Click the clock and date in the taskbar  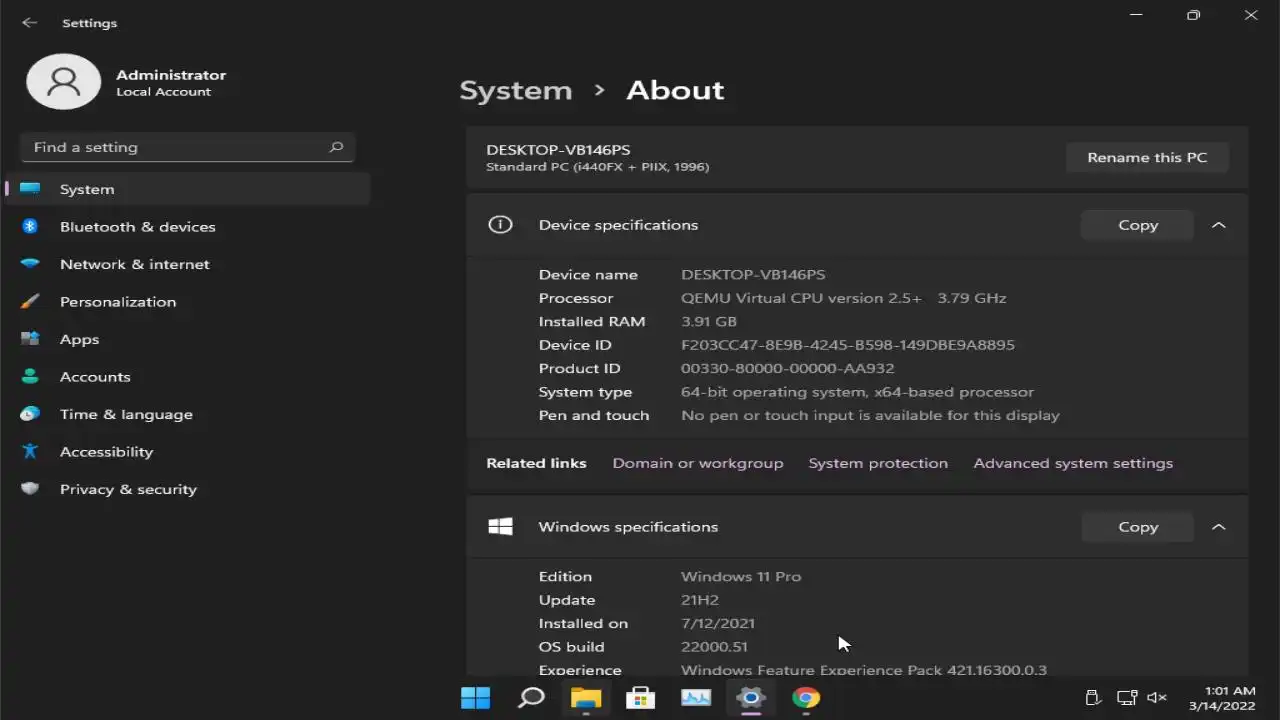[x=1221, y=698]
